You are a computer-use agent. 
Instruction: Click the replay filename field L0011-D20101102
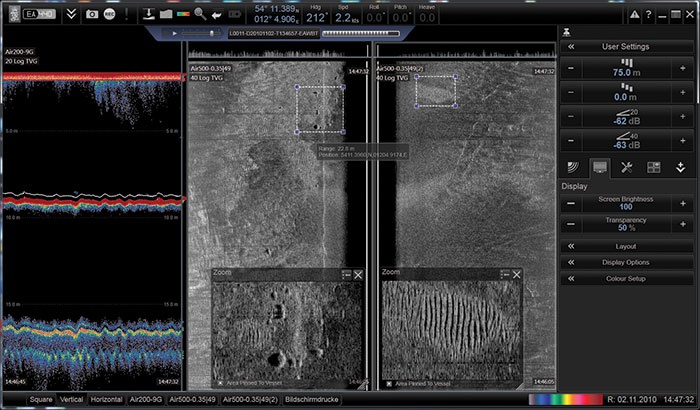(274, 33)
